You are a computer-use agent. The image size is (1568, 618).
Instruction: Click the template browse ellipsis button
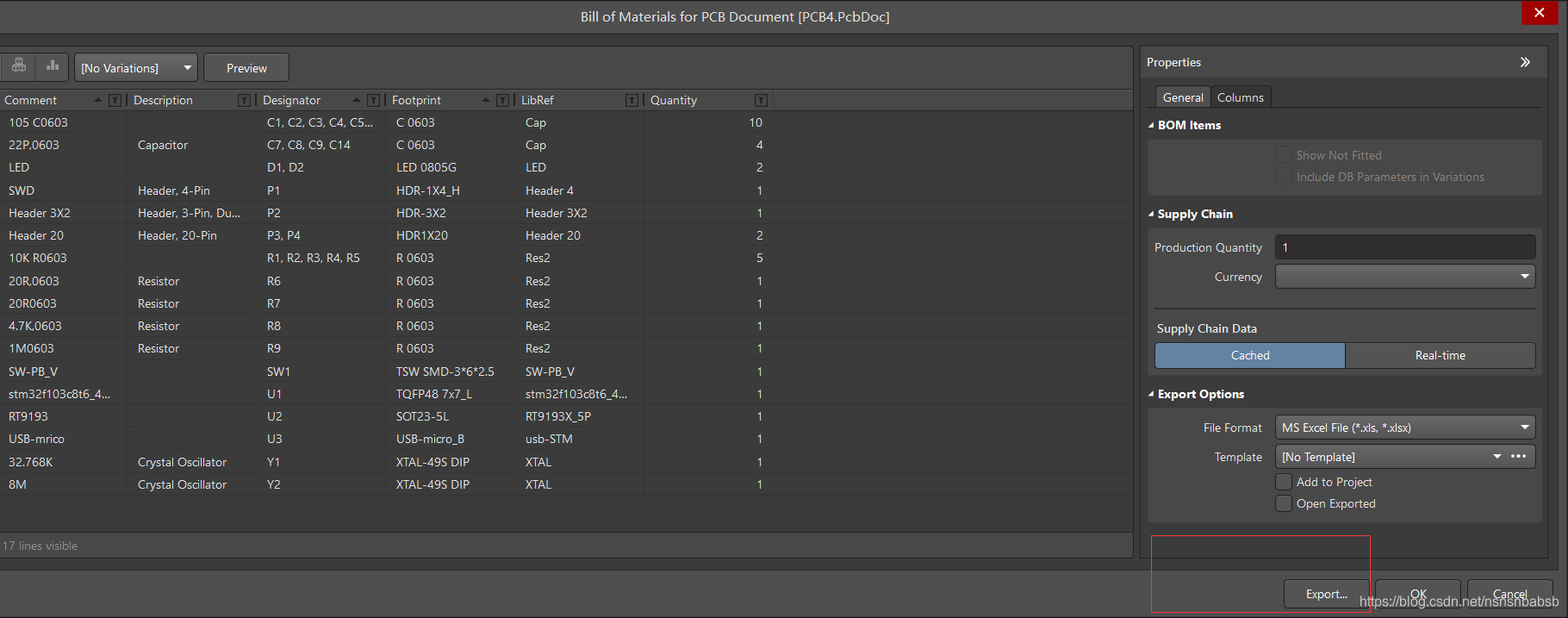pos(1519,457)
